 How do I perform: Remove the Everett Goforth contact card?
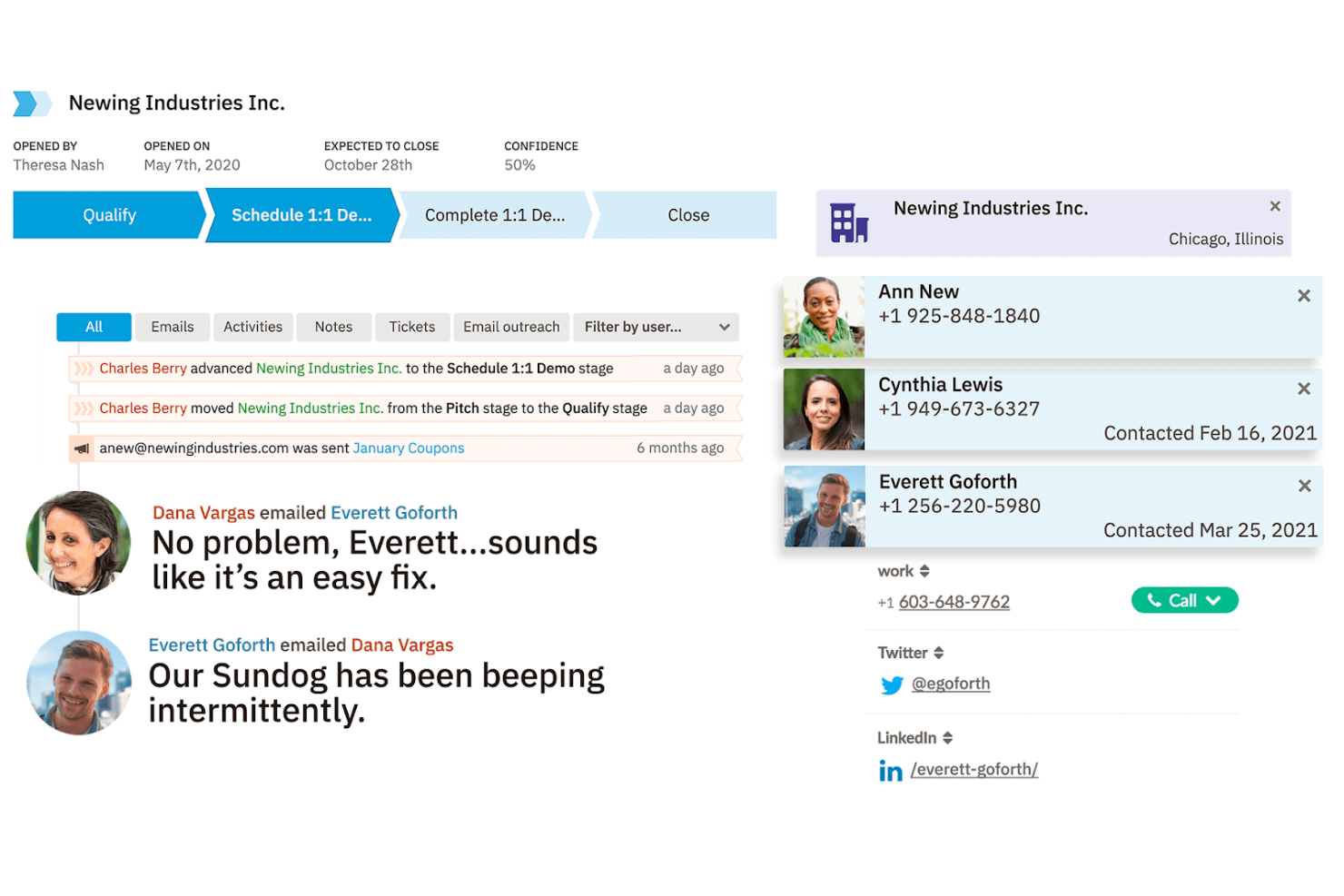click(x=1305, y=486)
